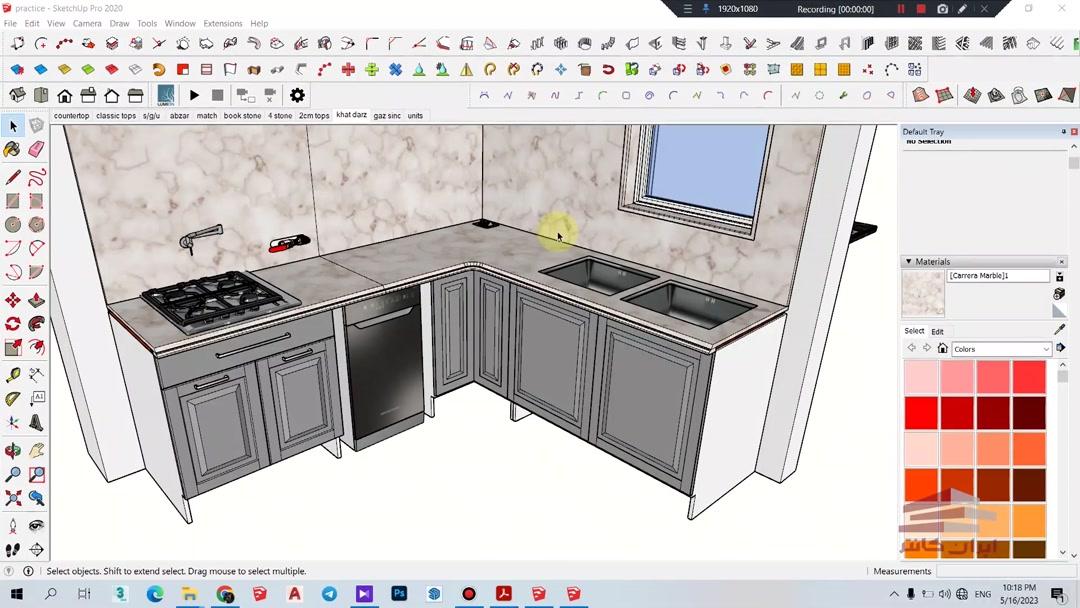Collapse the Materials panel triangle
The width and height of the screenshot is (1080, 608).
pyautogui.click(x=908, y=262)
